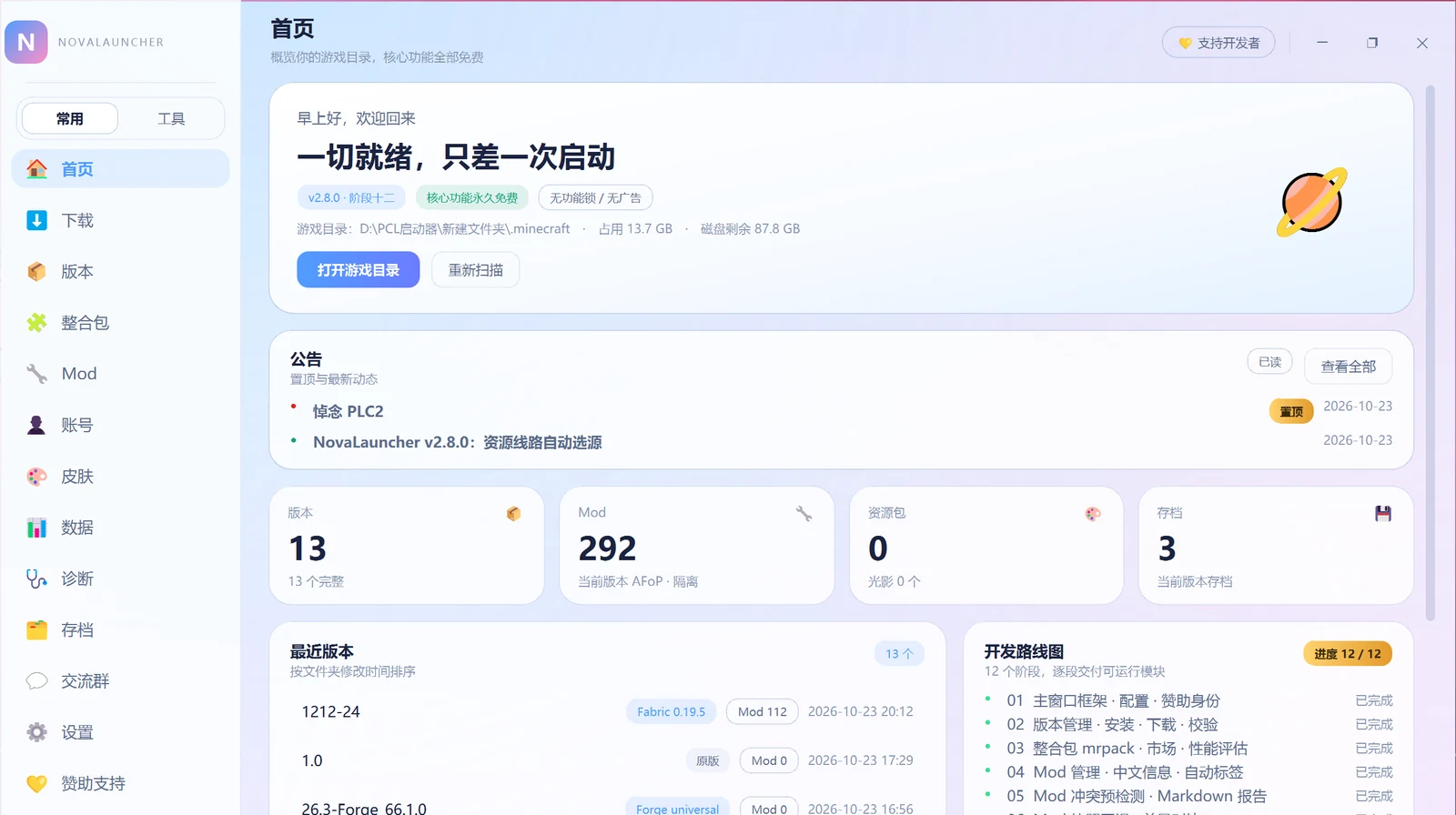Click the 13 个 count badge in 最近版本
The width and height of the screenshot is (1456, 815).
pos(899,653)
